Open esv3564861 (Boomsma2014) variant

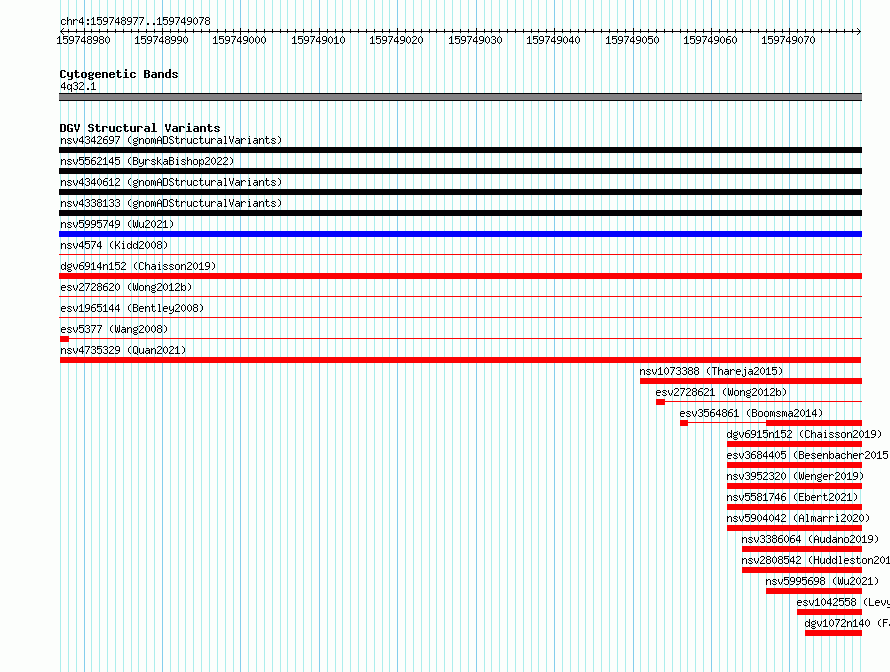pos(751,413)
